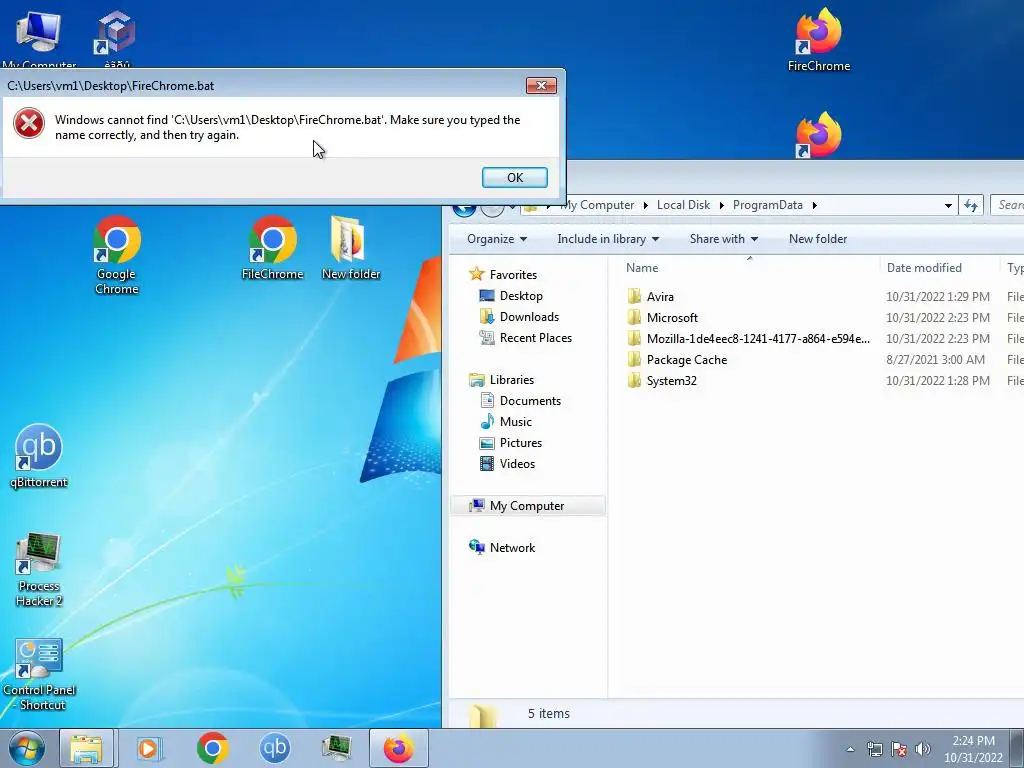Click the network status tray icon
Viewport: 1024px width, 768px height.
(874, 749)
